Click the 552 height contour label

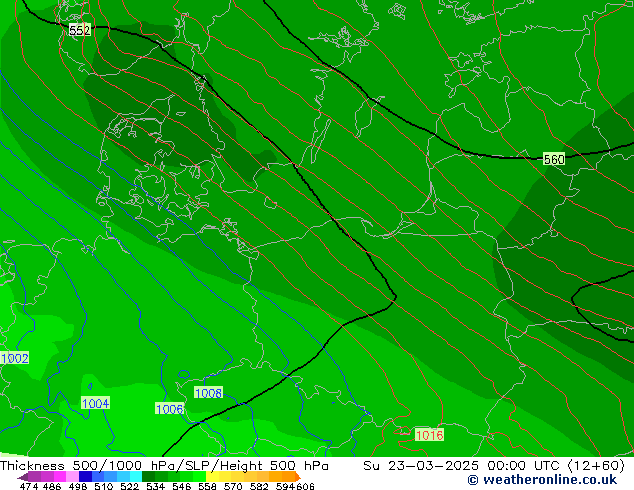[x=80, y=30]
